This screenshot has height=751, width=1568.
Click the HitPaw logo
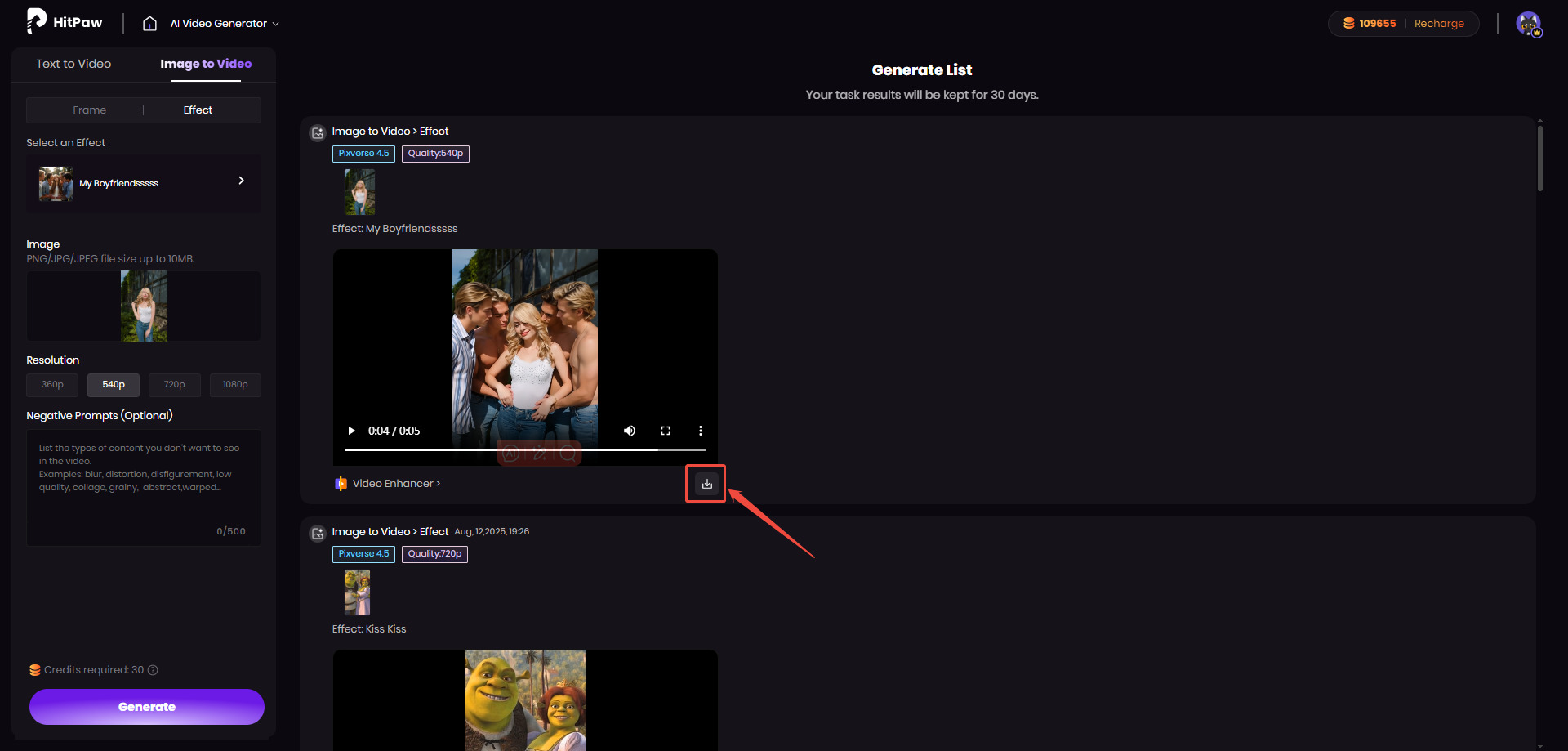[x=65, y=22]
